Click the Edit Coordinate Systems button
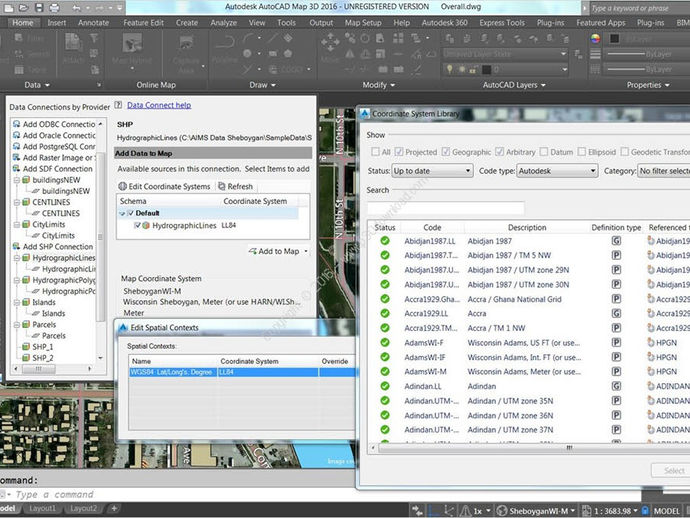This screenshot has height=518, width=690. pyautogui.click(x=165, y=186)
